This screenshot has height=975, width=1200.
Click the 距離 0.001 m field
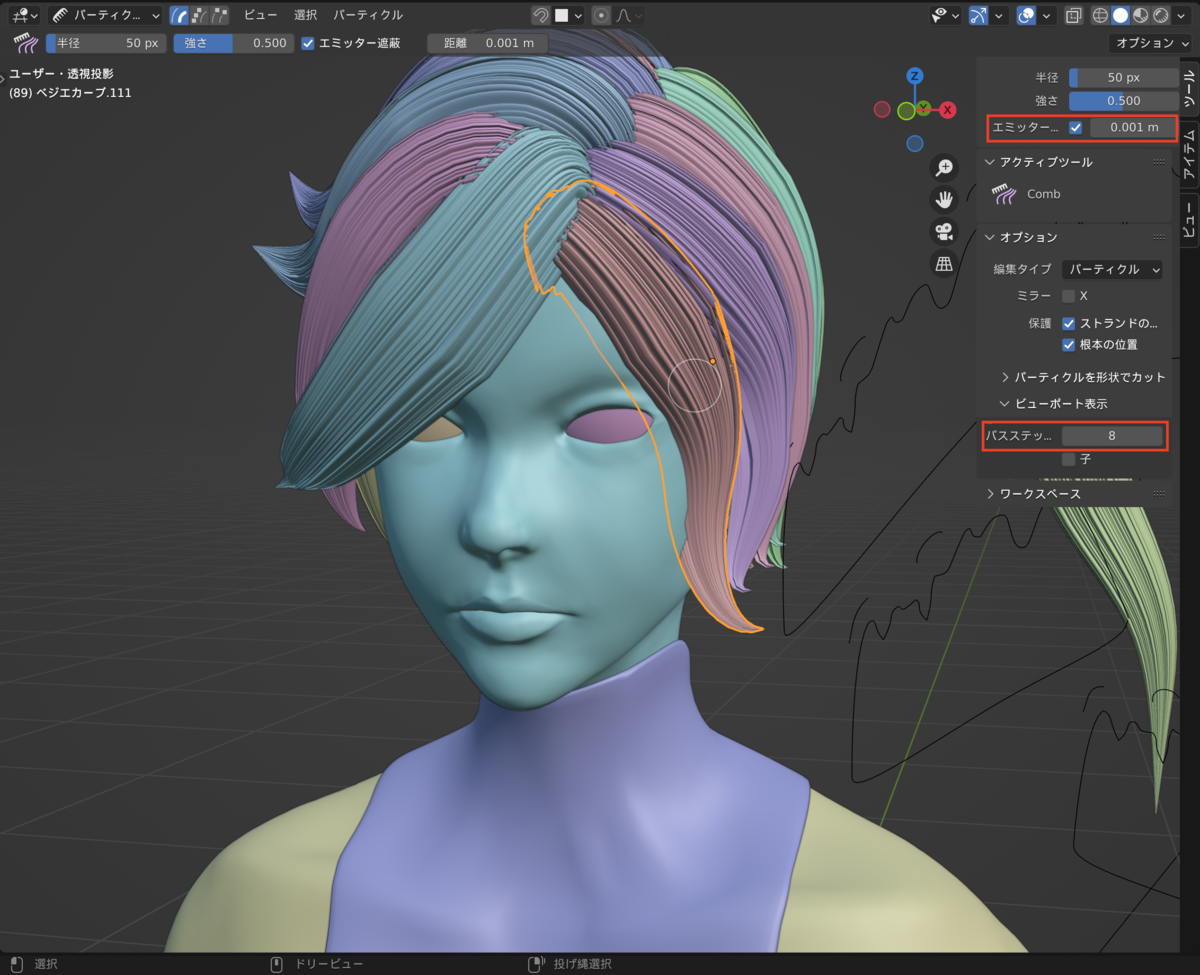(487, 43)
